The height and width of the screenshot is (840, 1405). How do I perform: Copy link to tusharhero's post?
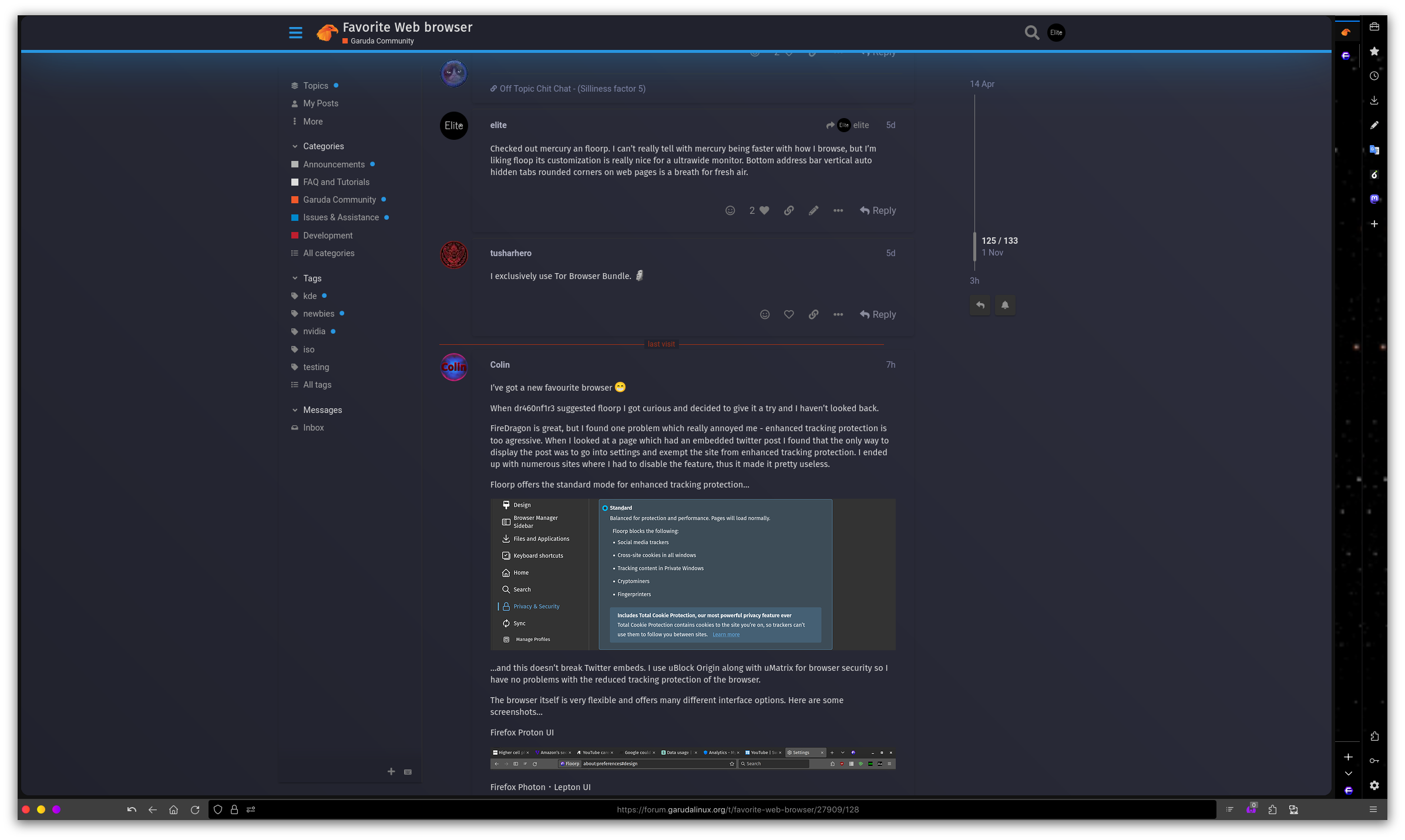[814, 315]
